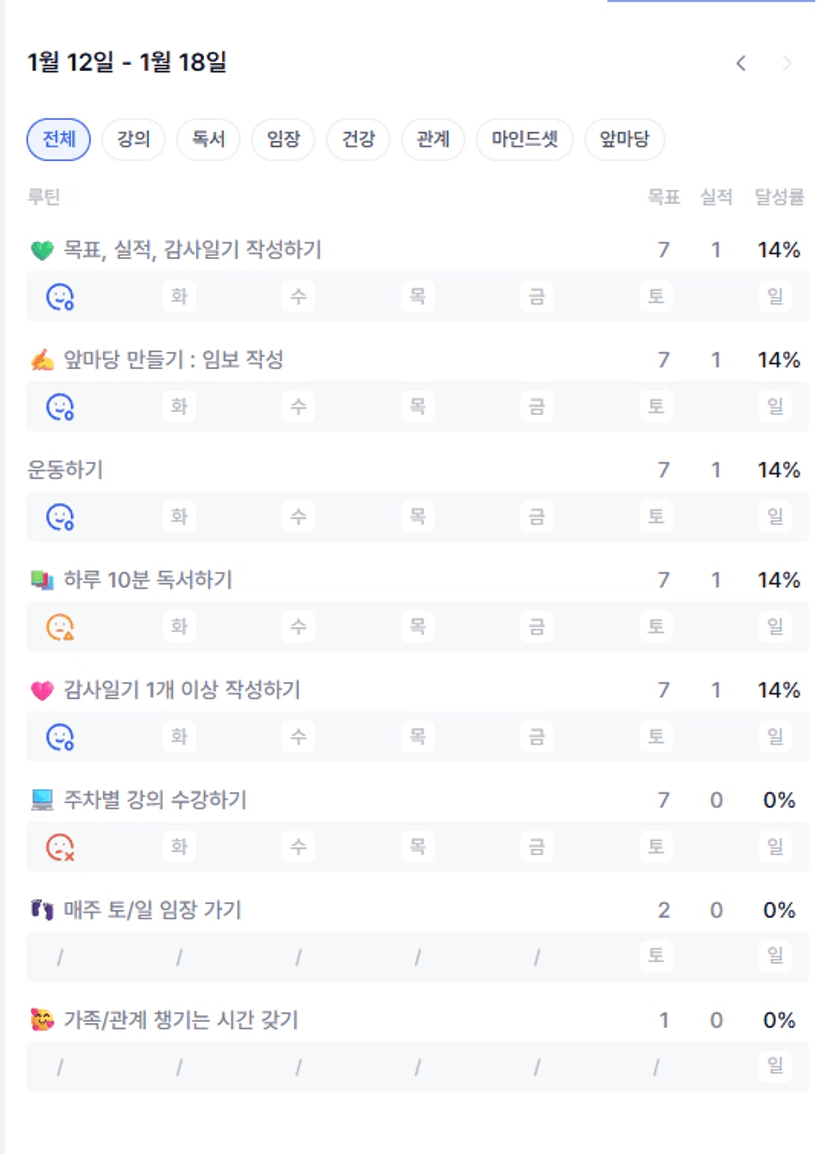
Task: Open the 앞마당 category tab
Action: pos(625,140)
